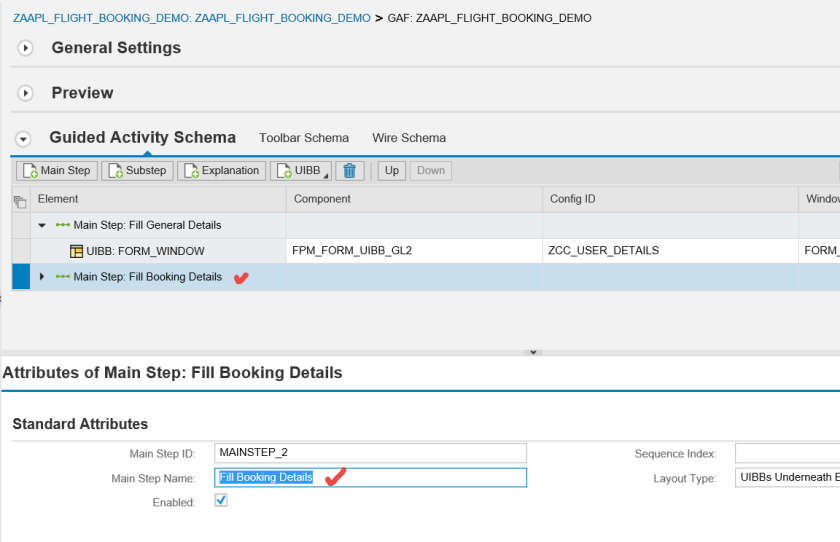The image size is (840, 542).
Task: Click the Substep add button
Action: coord(137,171)
